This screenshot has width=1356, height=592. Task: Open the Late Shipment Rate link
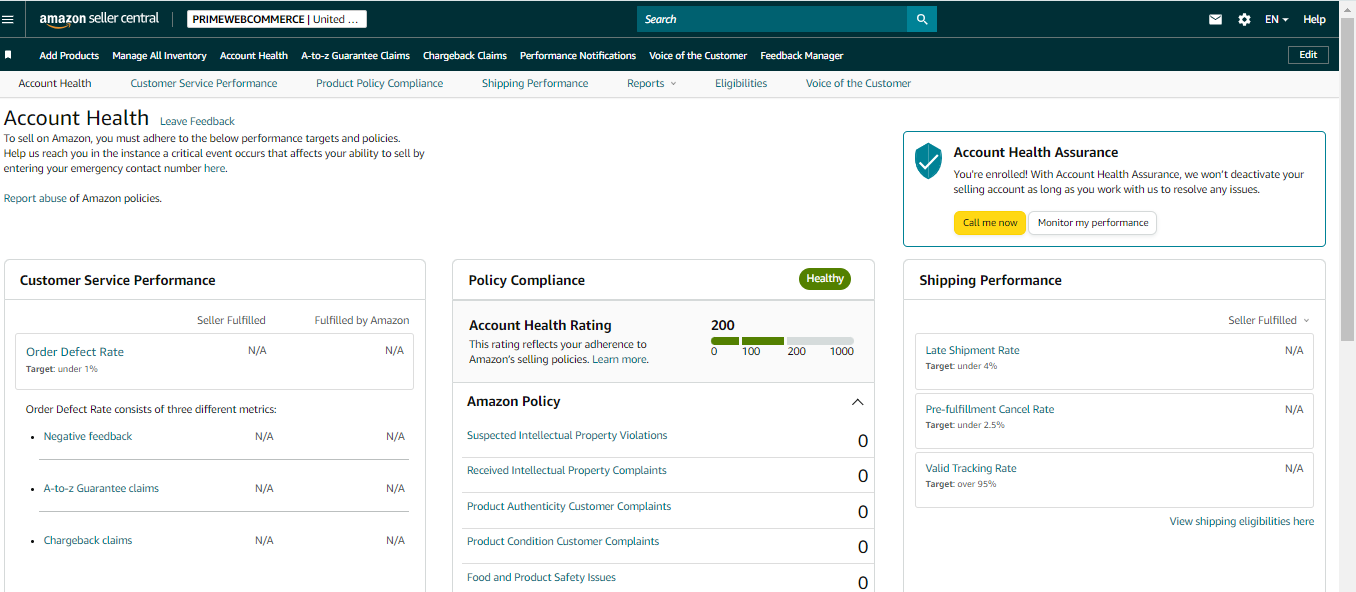(972, 350)
